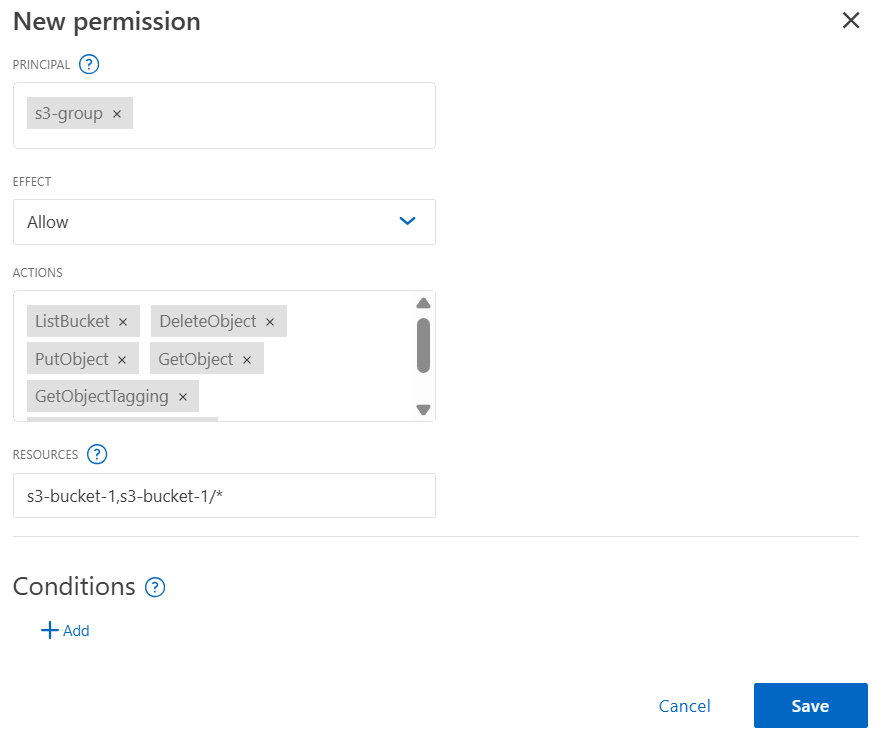Click the plus icon next to Add
Screen dimensions: 876x733
click(48, 631)
